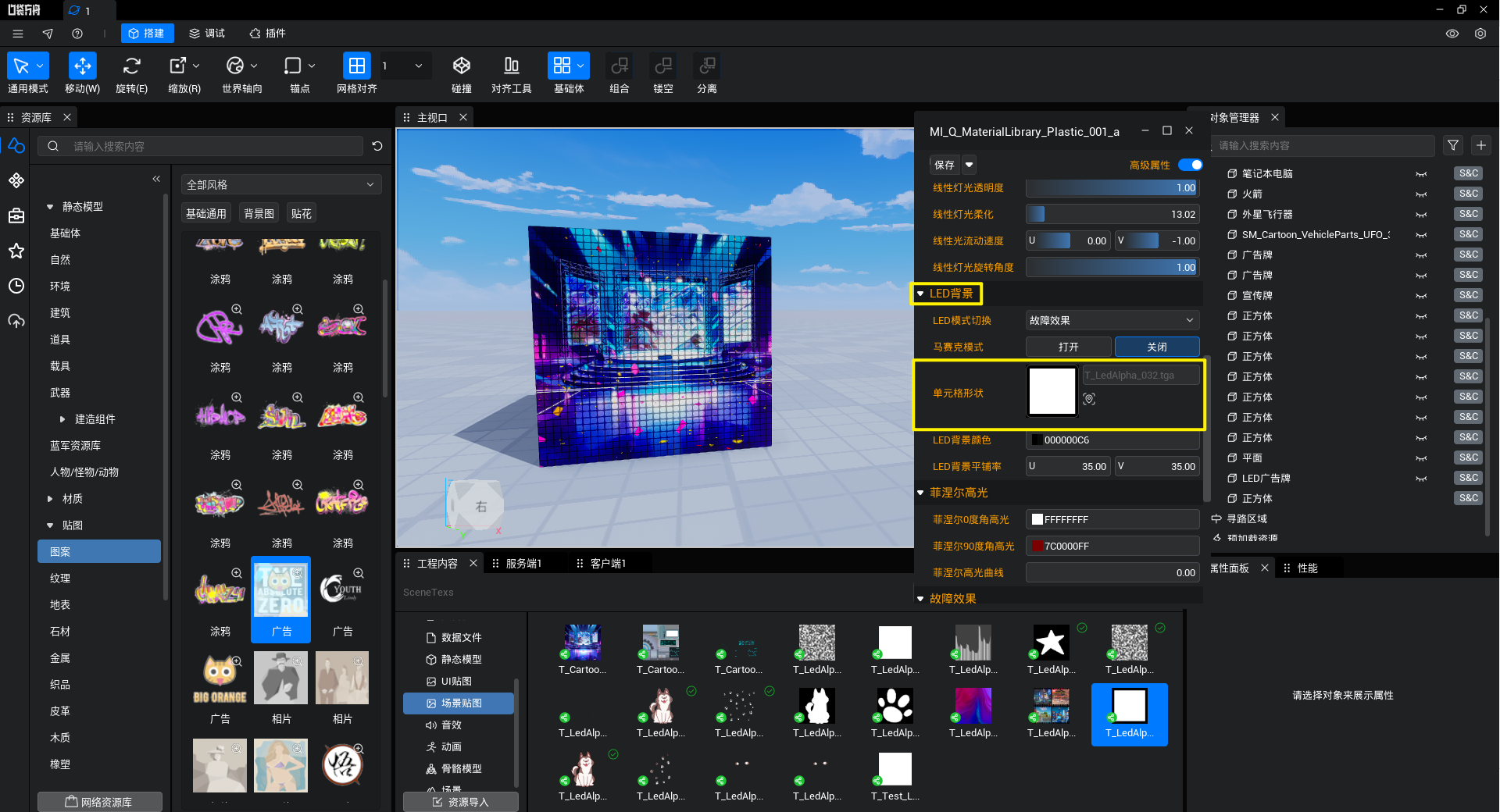The width and height of the screenshot is (1500, 812).
Task: Adjust the 线性灯光柔化 slider
Action: pyautogui.click(x=1112, y=214)
